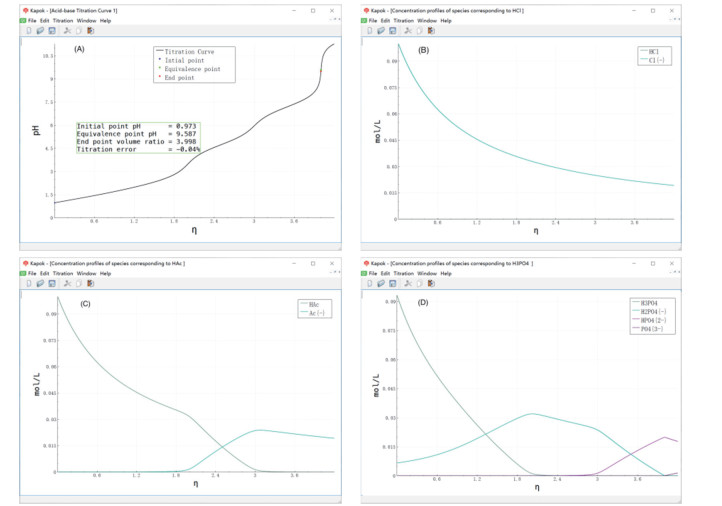Click Open icon in HAc profiles window toolbar
The height and width of the screenshot is (506, 722).
click(40, 283)
